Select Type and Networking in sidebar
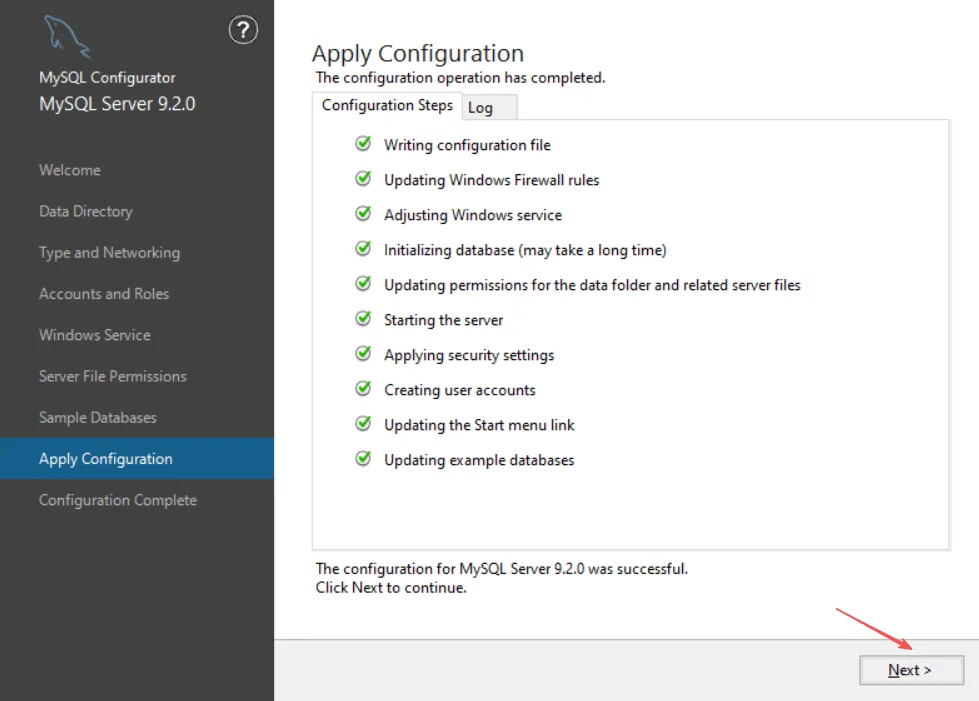979x701 pixels. pos(109,252)
